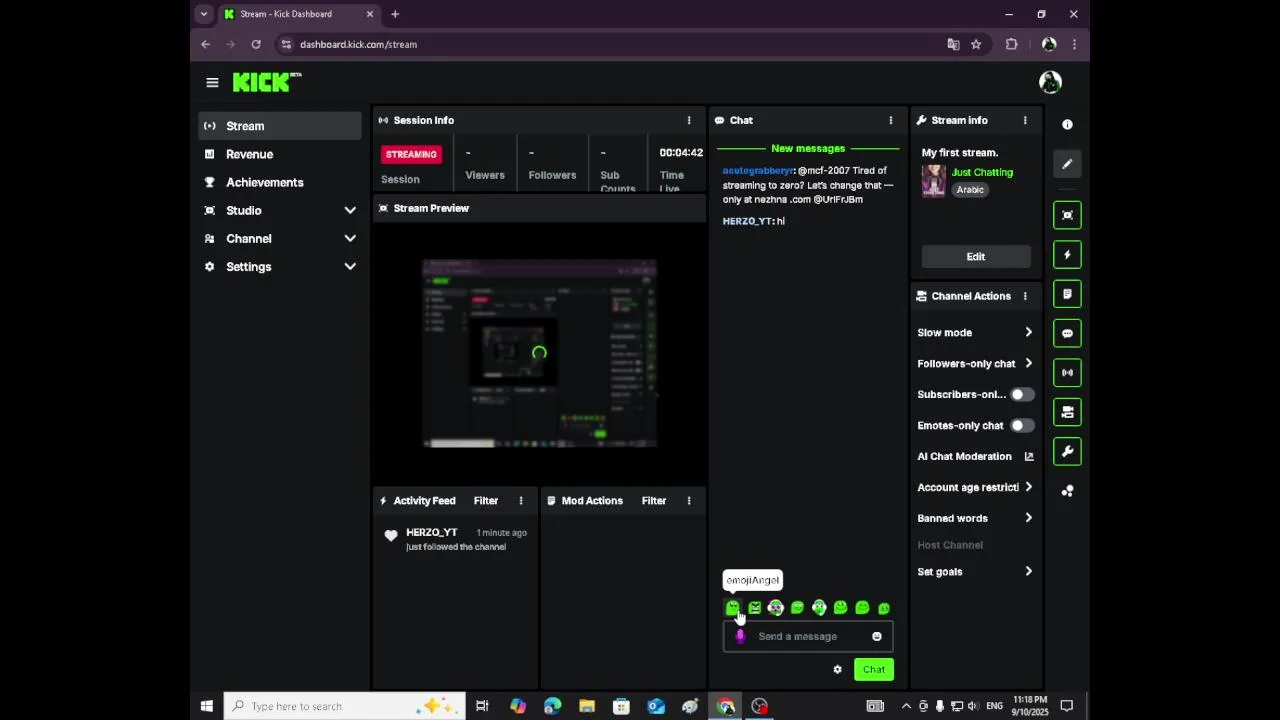
Task: Open AI Chat Moderation external link
Action: point(1029,457)
